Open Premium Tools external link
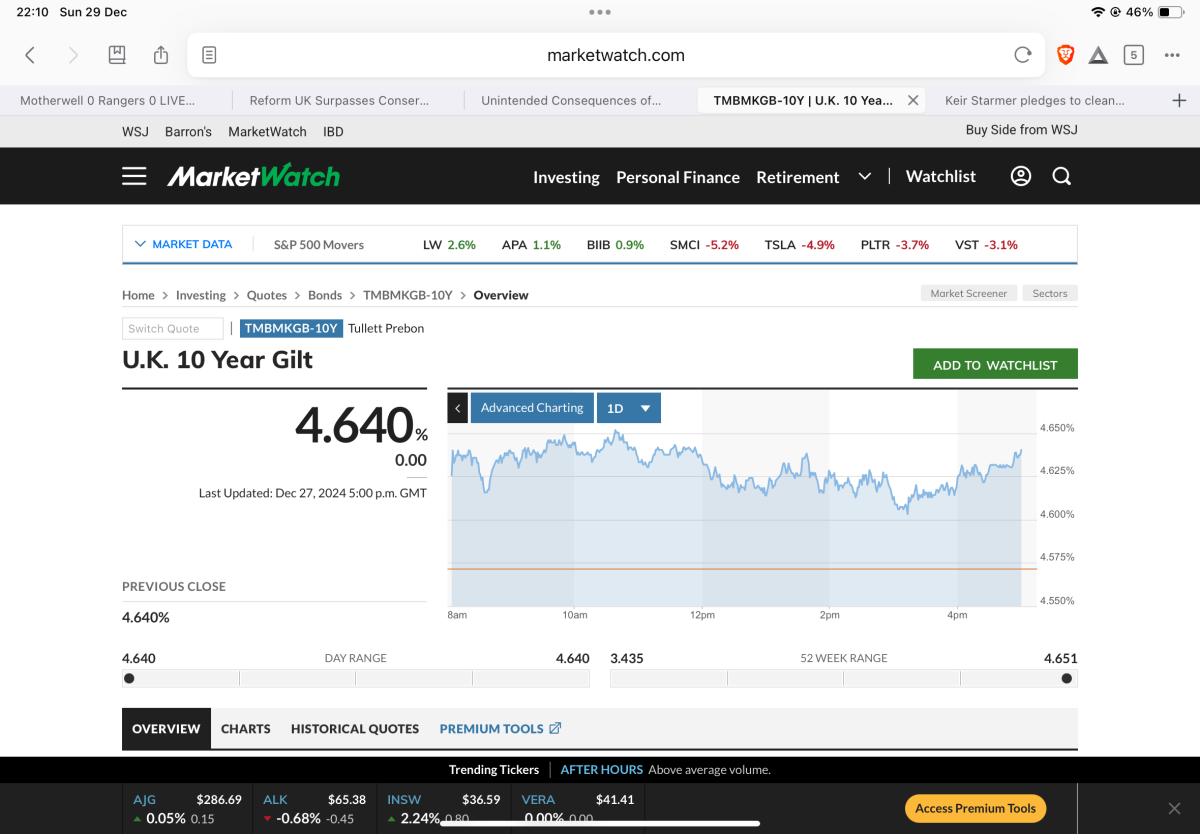This screenshot has height=834, width=1200. (x=500, y=729)
